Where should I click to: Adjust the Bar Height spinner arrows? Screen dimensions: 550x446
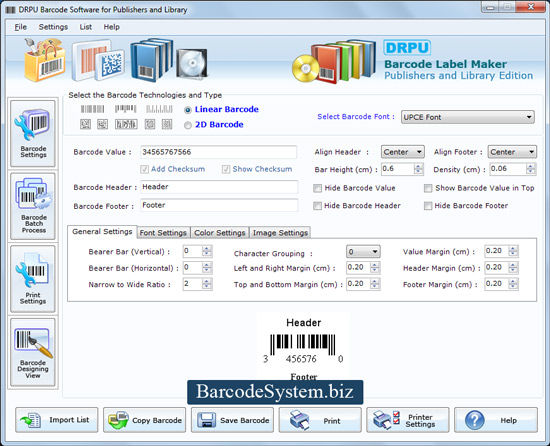tap(418, 169)
